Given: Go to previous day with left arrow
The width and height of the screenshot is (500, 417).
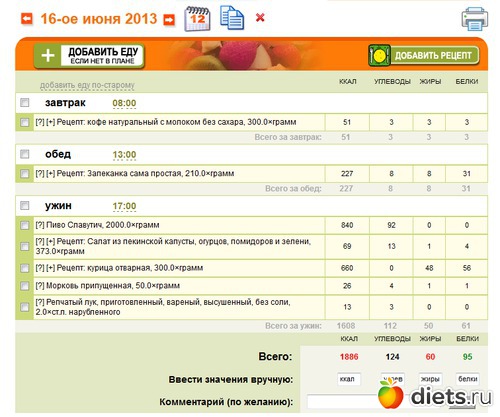Looking at the screenshot, I should coord(27,19).
